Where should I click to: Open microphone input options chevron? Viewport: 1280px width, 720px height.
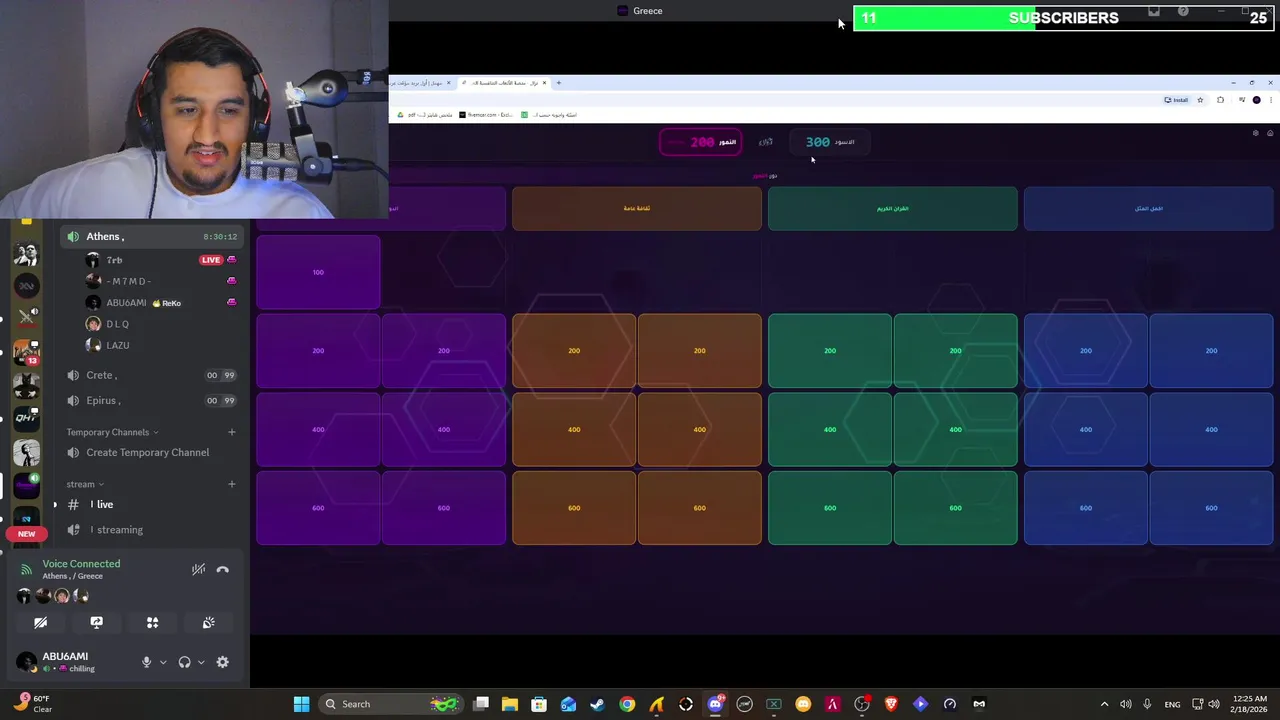coord(163,662)
